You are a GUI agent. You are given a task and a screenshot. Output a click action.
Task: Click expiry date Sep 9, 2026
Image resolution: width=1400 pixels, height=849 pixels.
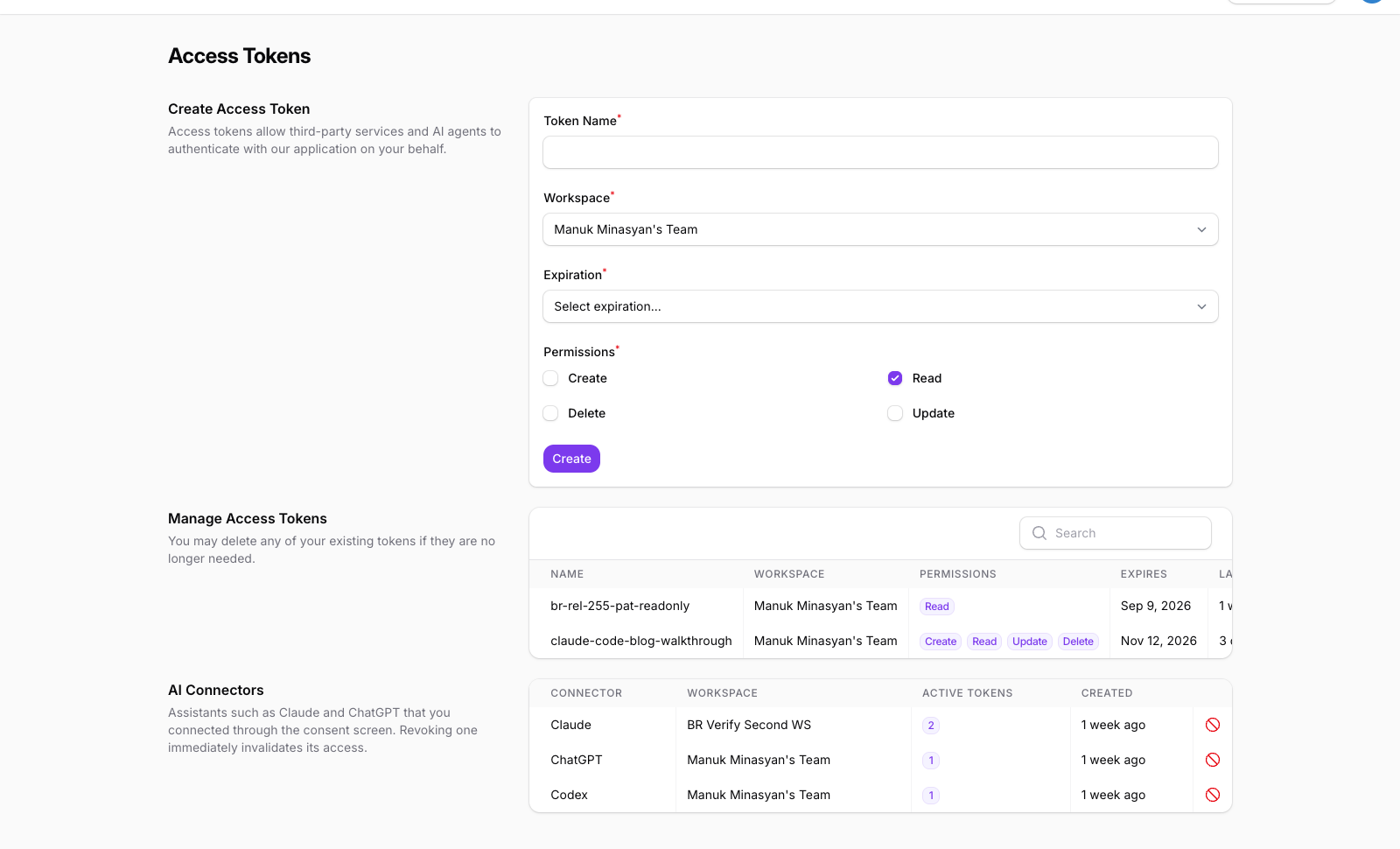(1156, 606)
